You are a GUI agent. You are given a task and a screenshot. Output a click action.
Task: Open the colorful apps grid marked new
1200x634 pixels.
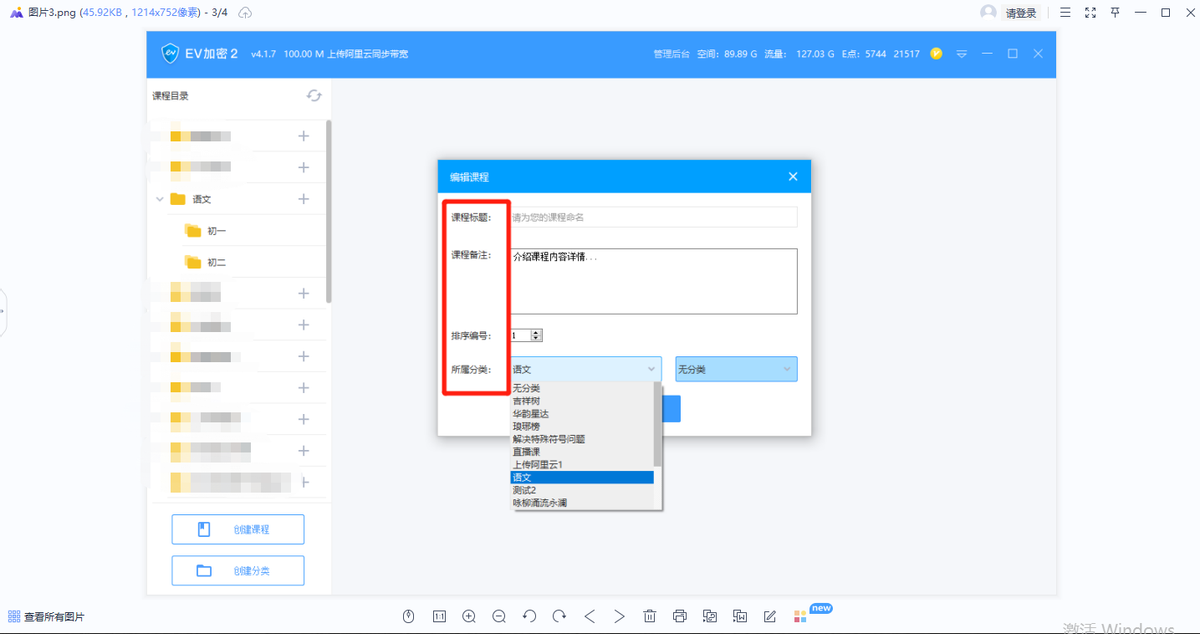pyautogui.click(x=800, y=616)
